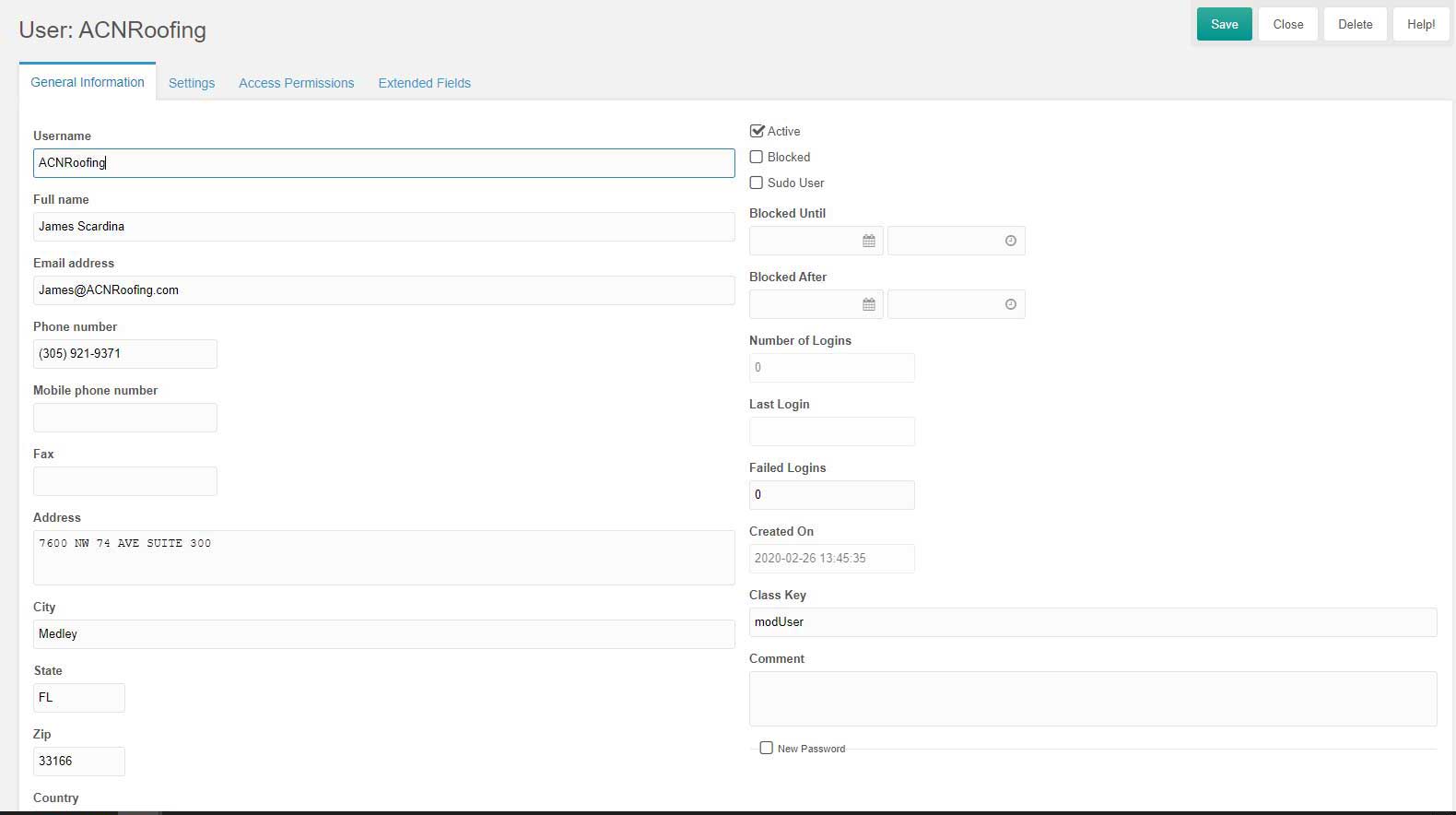
Task: Click into the Mobile phone number field
Action: (125, 418)
